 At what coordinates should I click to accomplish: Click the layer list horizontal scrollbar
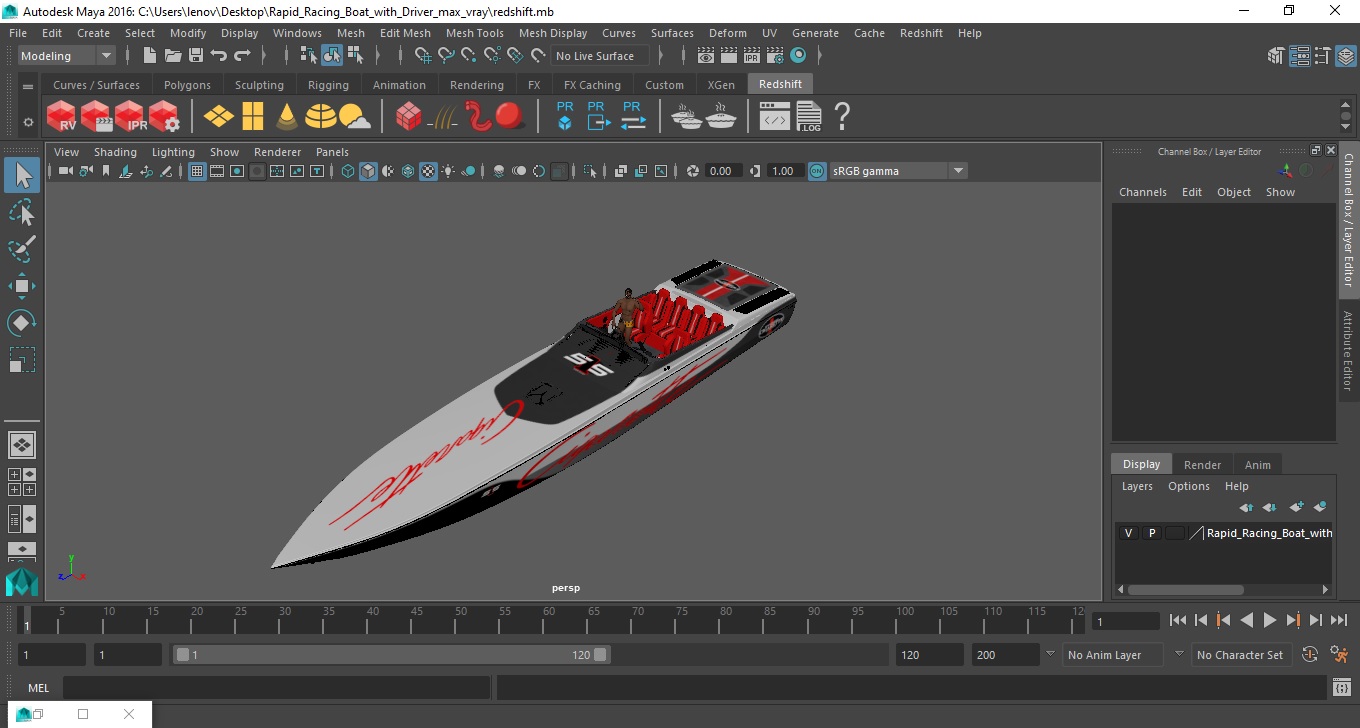[x=1185, y=590]
